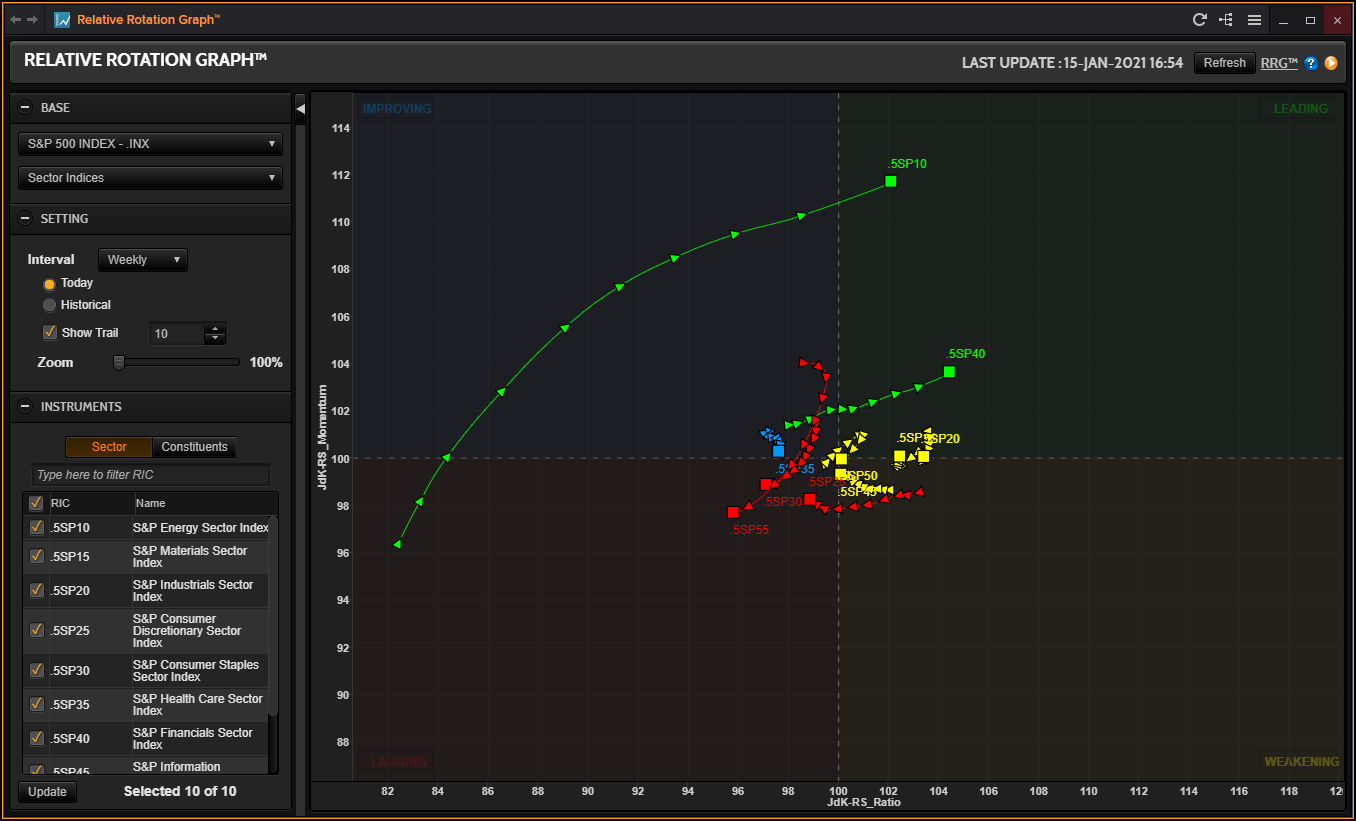Uncheck the .5SP10 Energy Sector checkbox
Image resolution: width=1356 pixels, height=821 pixels.
point(37,527)
